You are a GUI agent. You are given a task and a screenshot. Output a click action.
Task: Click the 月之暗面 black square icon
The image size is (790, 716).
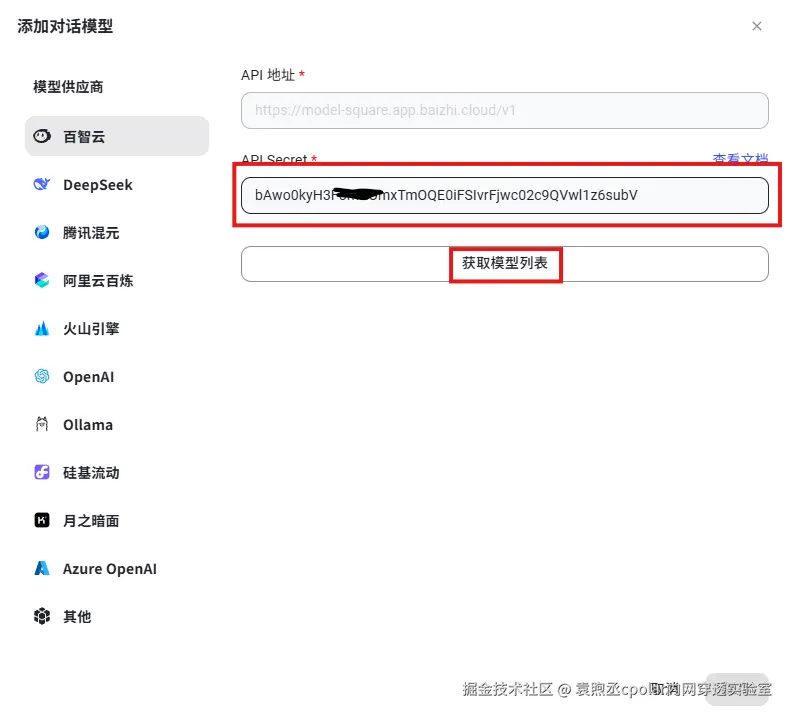click(x=42, y=520)
